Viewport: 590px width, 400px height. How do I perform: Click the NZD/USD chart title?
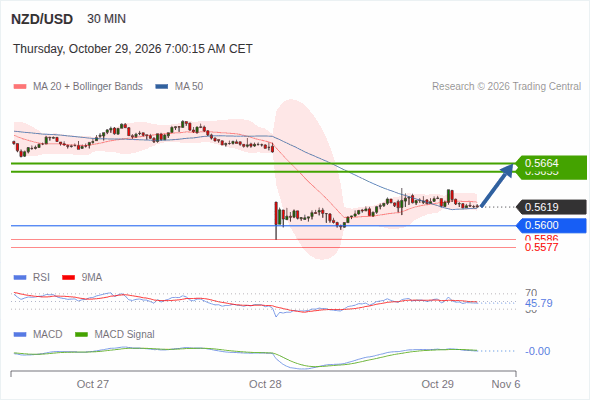[x=42, y=19]
